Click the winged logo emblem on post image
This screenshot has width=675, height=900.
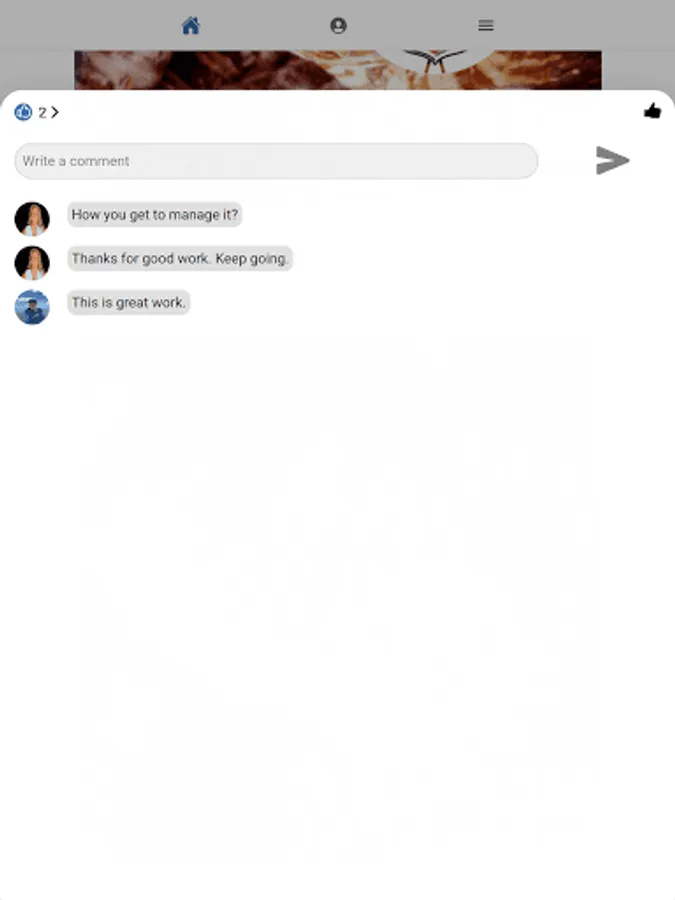pyautogui.click(x=435, y=61)
